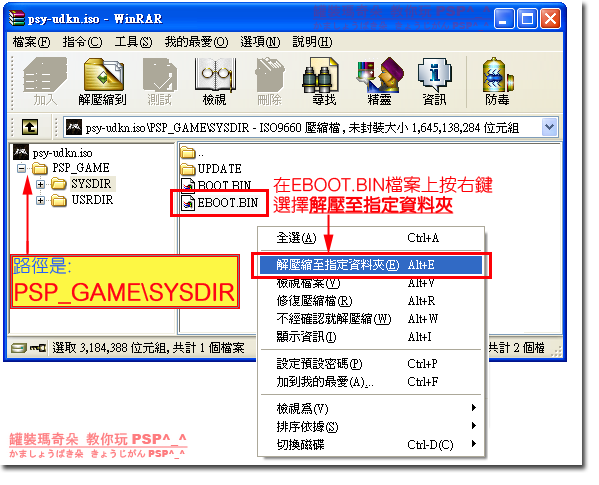Screen dimensions: 599x485
Task: Minimize the WinRAR window
Action: 503,18
